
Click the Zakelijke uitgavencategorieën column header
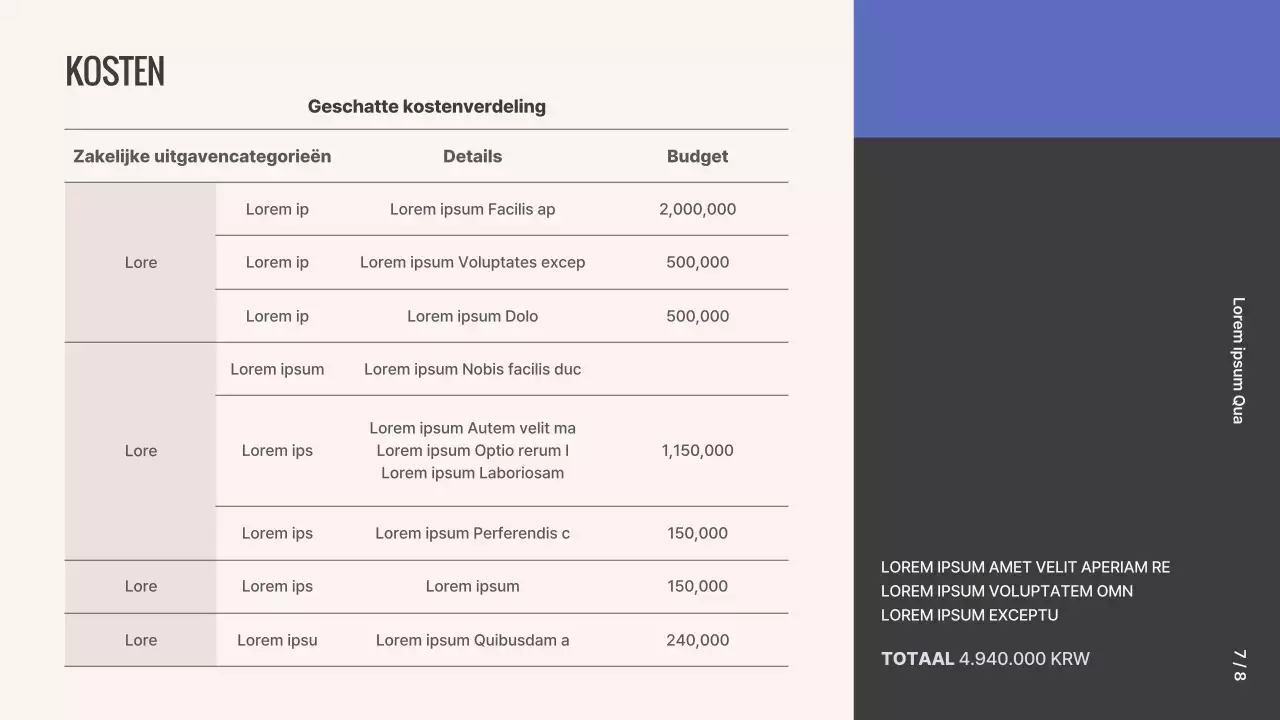pyautogui.click(x=202, y=156)
